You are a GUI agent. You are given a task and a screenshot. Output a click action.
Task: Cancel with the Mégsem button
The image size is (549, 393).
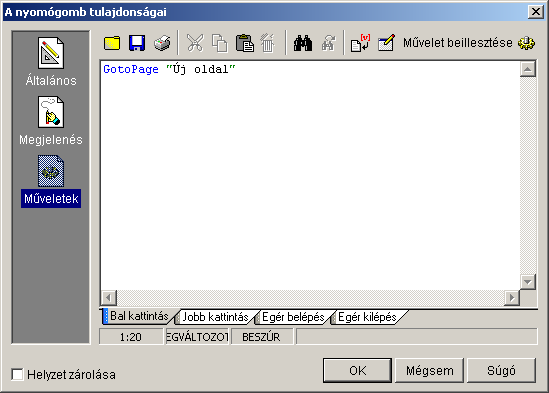click(x=430, y=370)
